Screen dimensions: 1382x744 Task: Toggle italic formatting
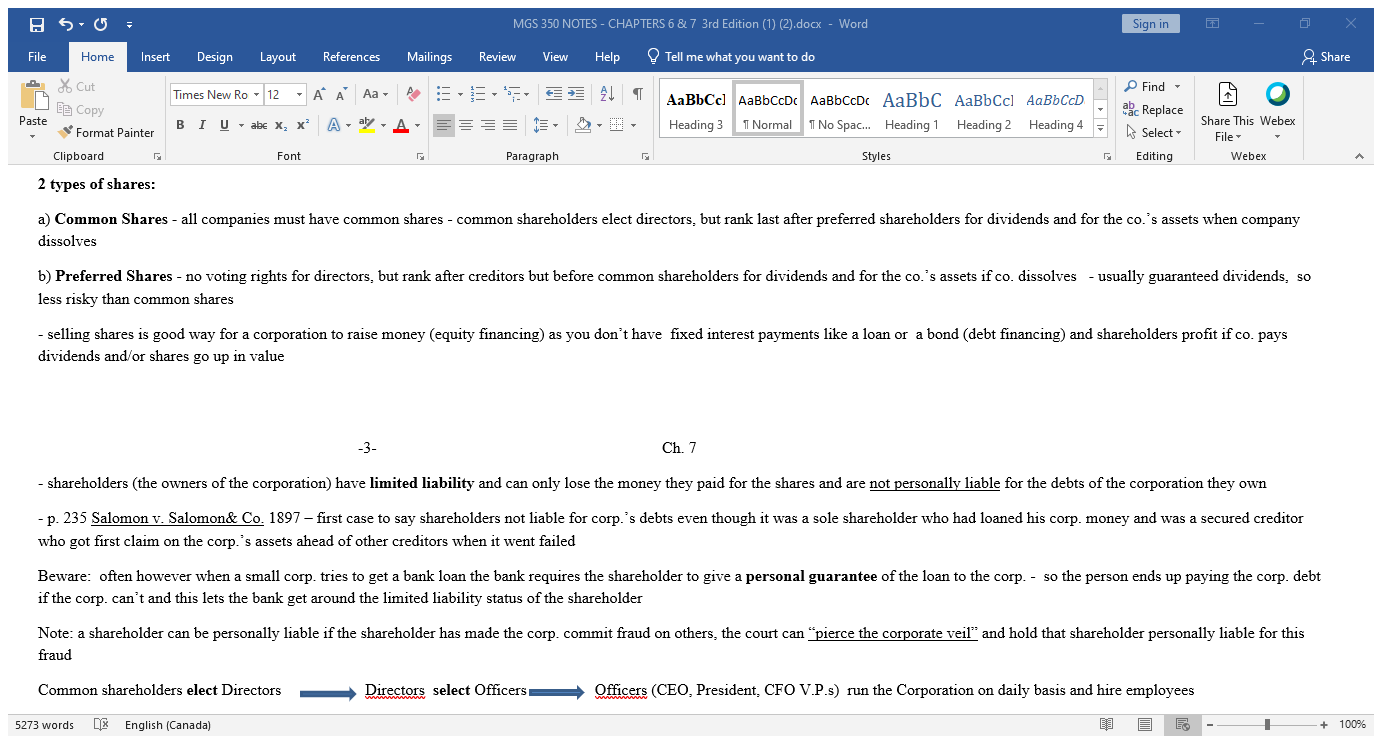pos(202,124)
